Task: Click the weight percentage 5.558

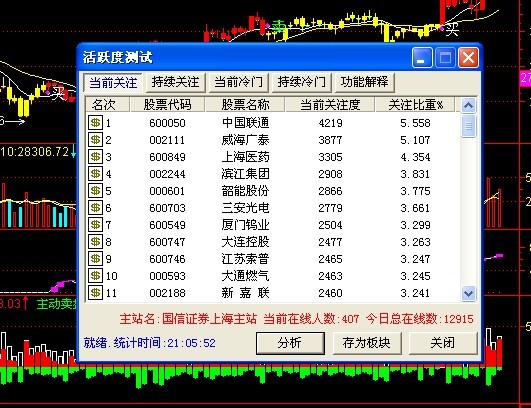Action: [x=415, y=123]
